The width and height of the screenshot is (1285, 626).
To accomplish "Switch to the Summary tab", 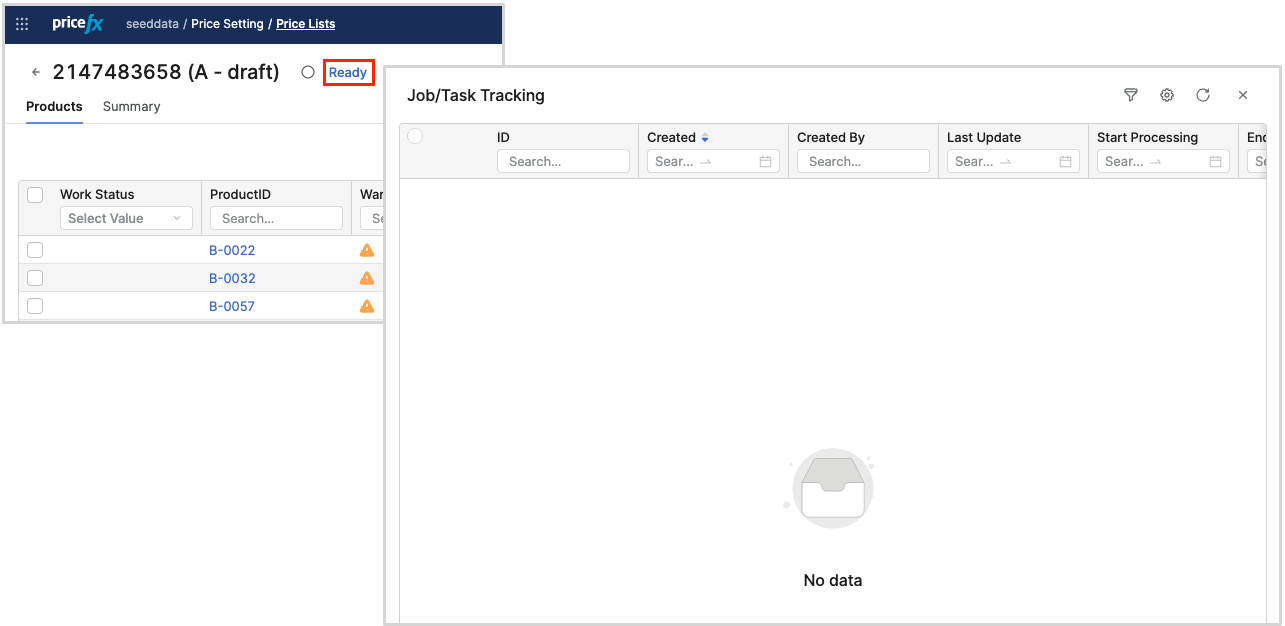I will 131,107.
